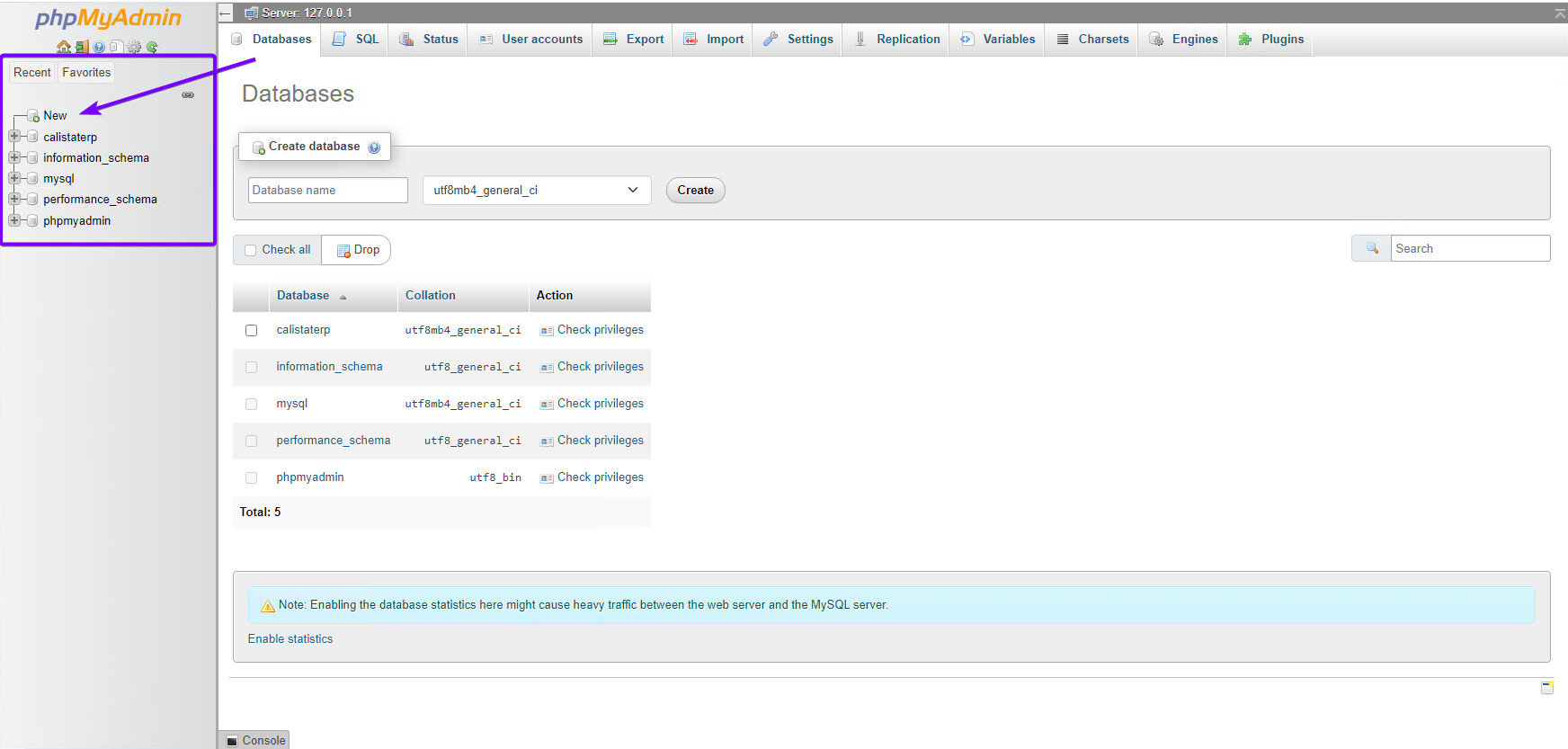Screen dimensions: 1568x749
Task: Open navigation panel settings gear icon
Action: (134, 47)
